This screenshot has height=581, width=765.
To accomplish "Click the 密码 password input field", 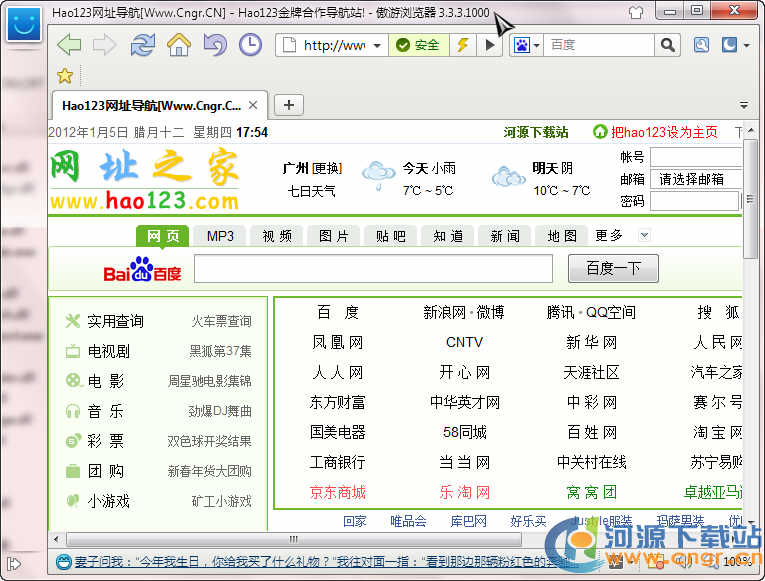I will (x=694, y=201).
